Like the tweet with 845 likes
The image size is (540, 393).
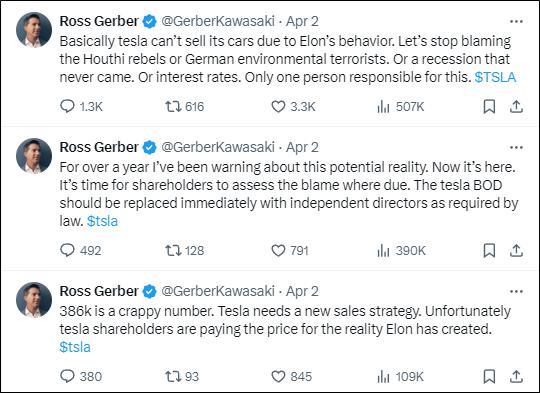click(291, 376)
